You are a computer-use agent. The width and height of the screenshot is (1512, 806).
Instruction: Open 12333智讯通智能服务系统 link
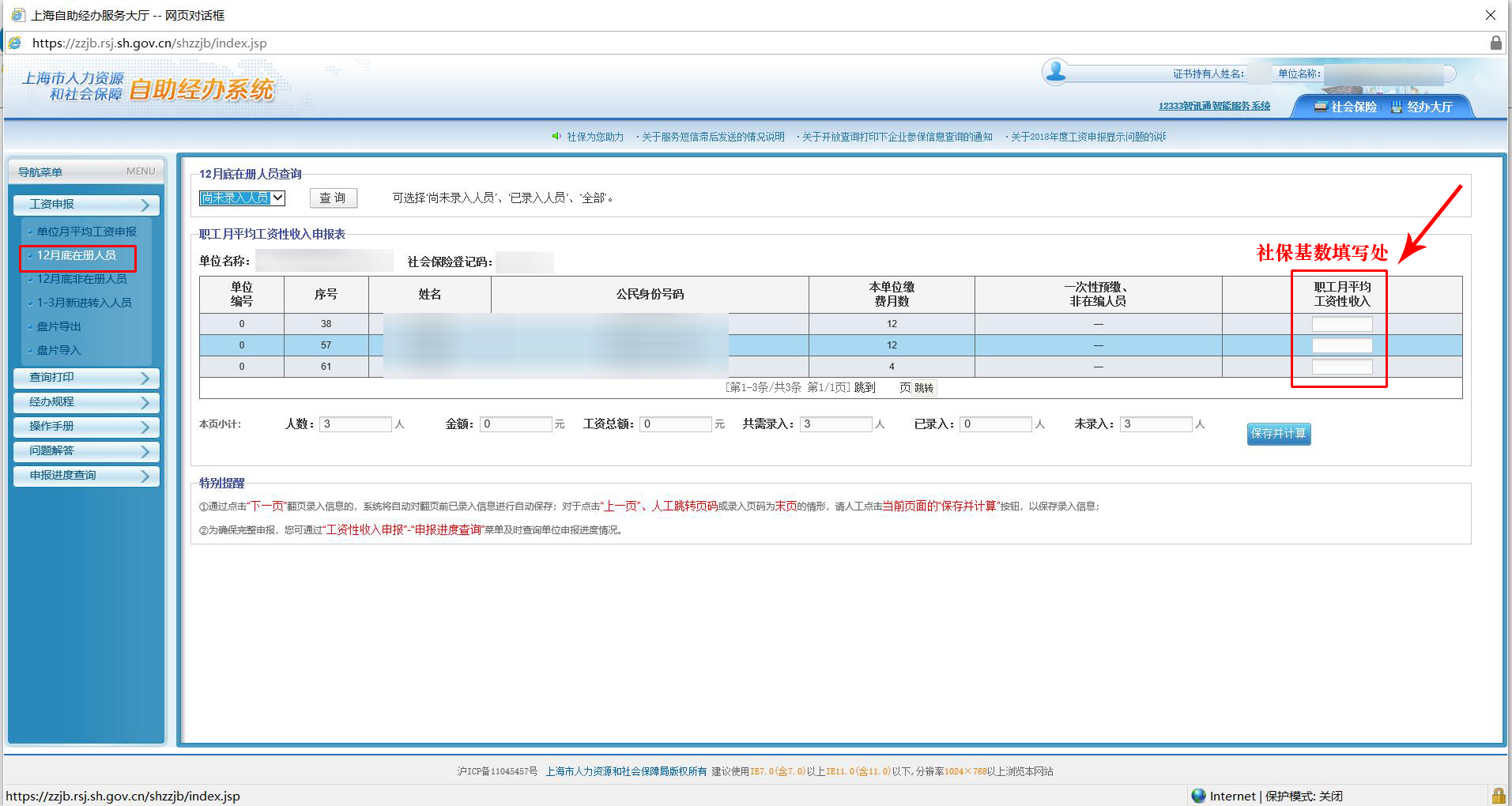pos(1214,106)
